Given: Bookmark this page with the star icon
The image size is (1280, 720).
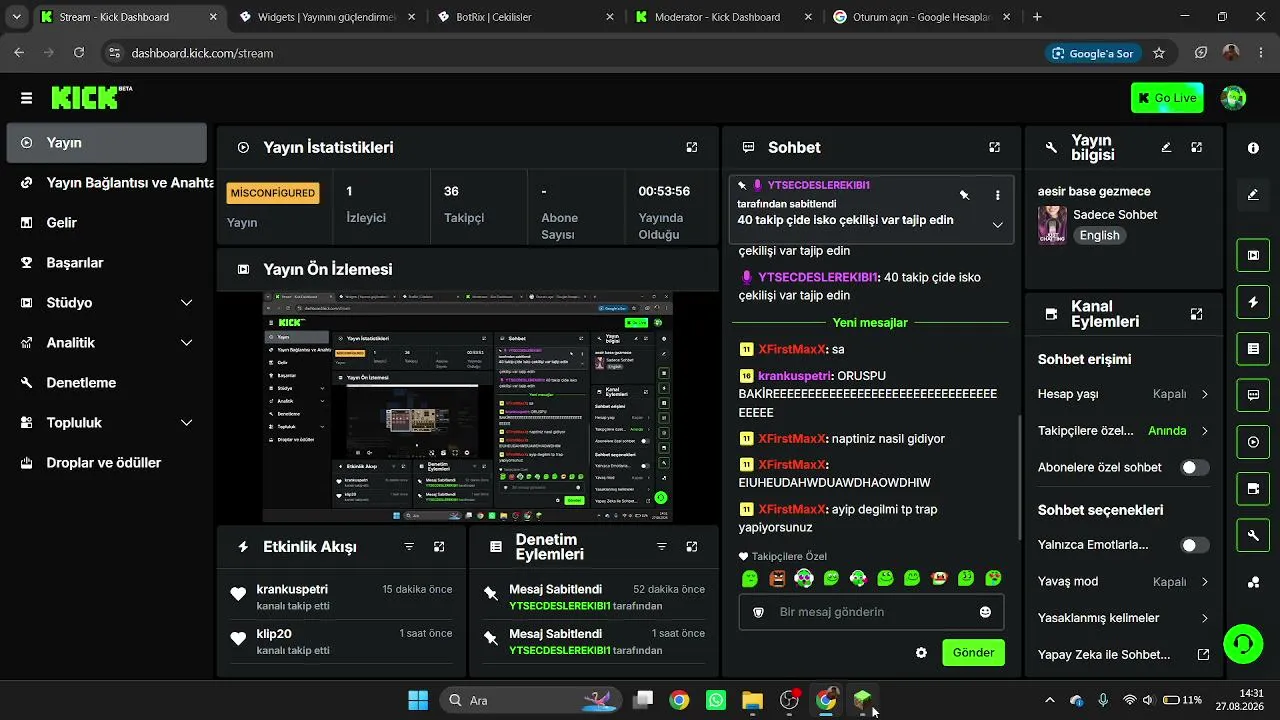Looking at the screenshot, I should coord(1159,53).
